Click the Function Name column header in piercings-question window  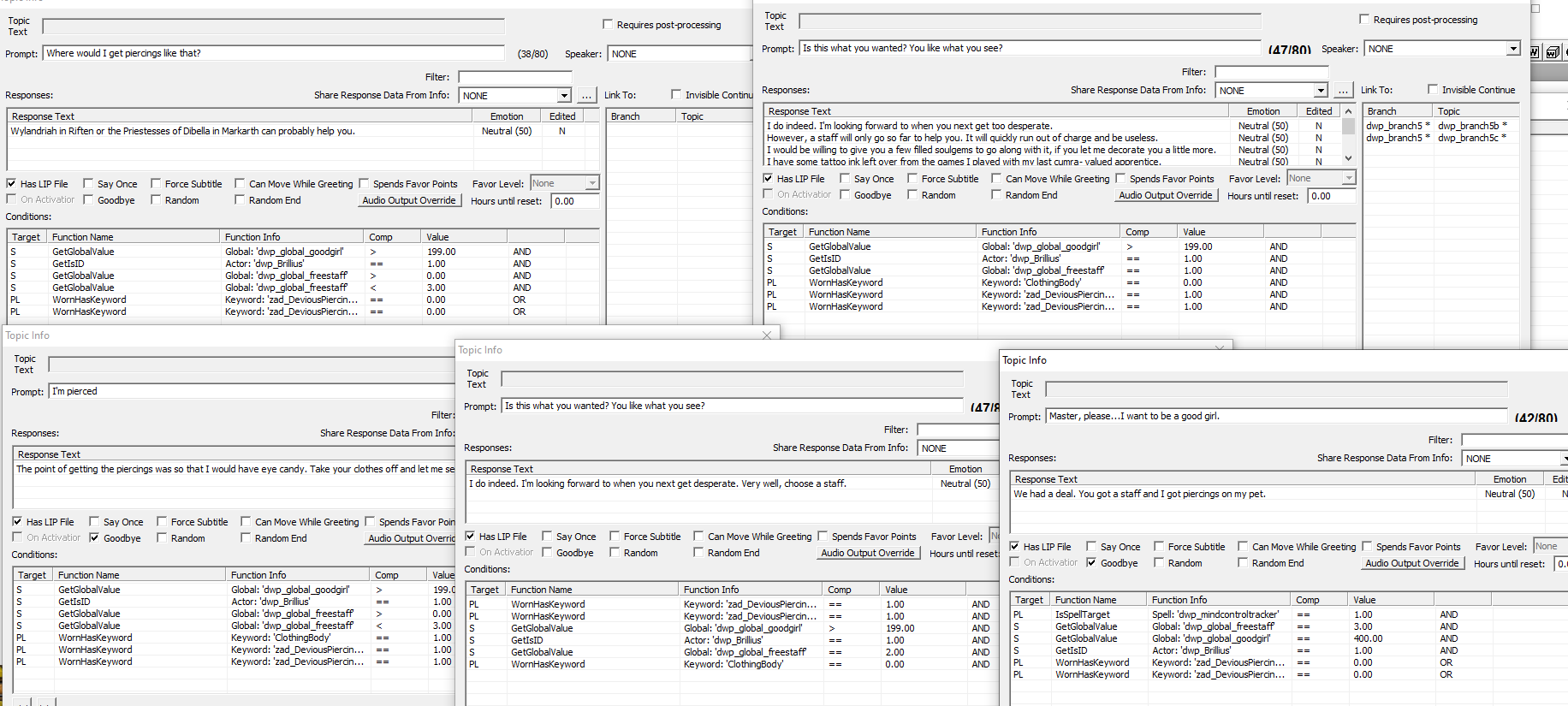(x=134, y=237)
